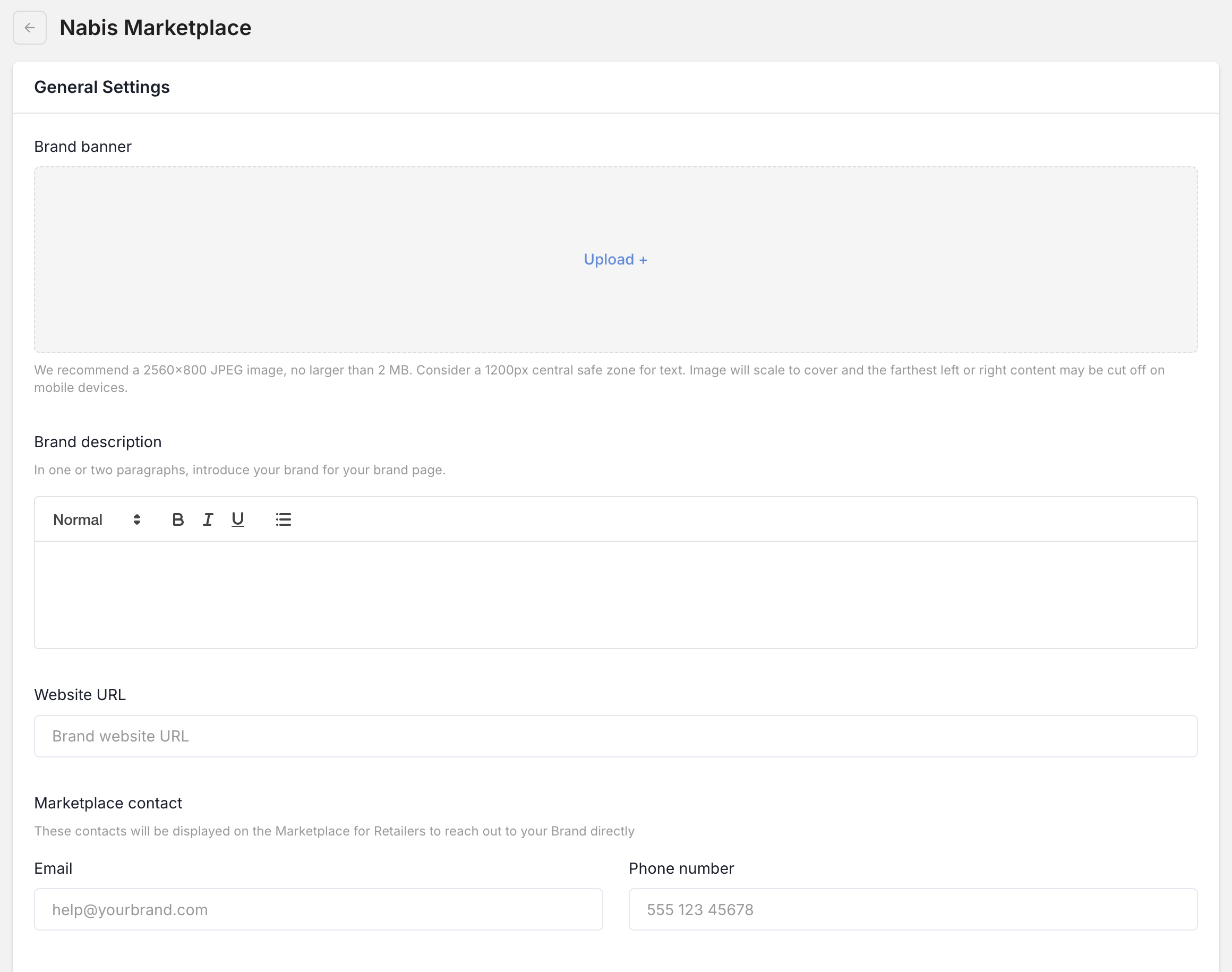Open the Normal text style dropdown

(97, 519)
